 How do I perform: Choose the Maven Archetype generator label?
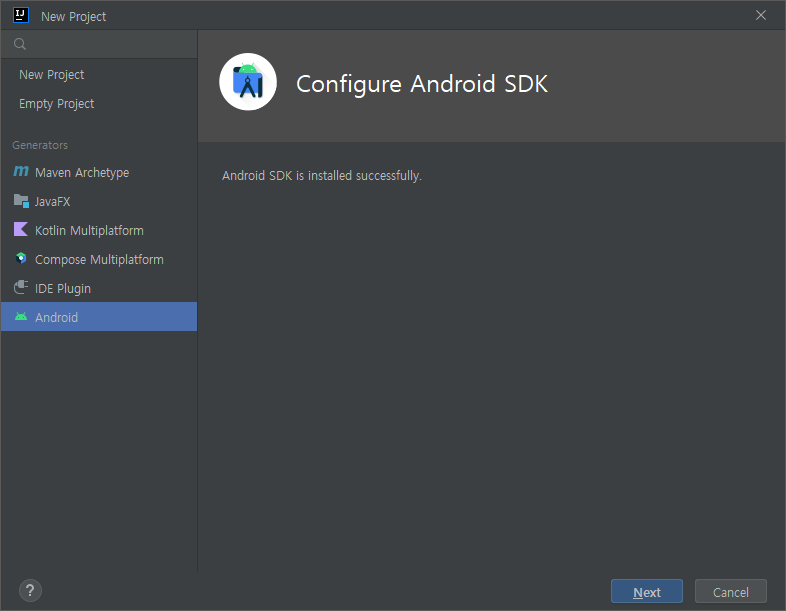tap(82, 173)
